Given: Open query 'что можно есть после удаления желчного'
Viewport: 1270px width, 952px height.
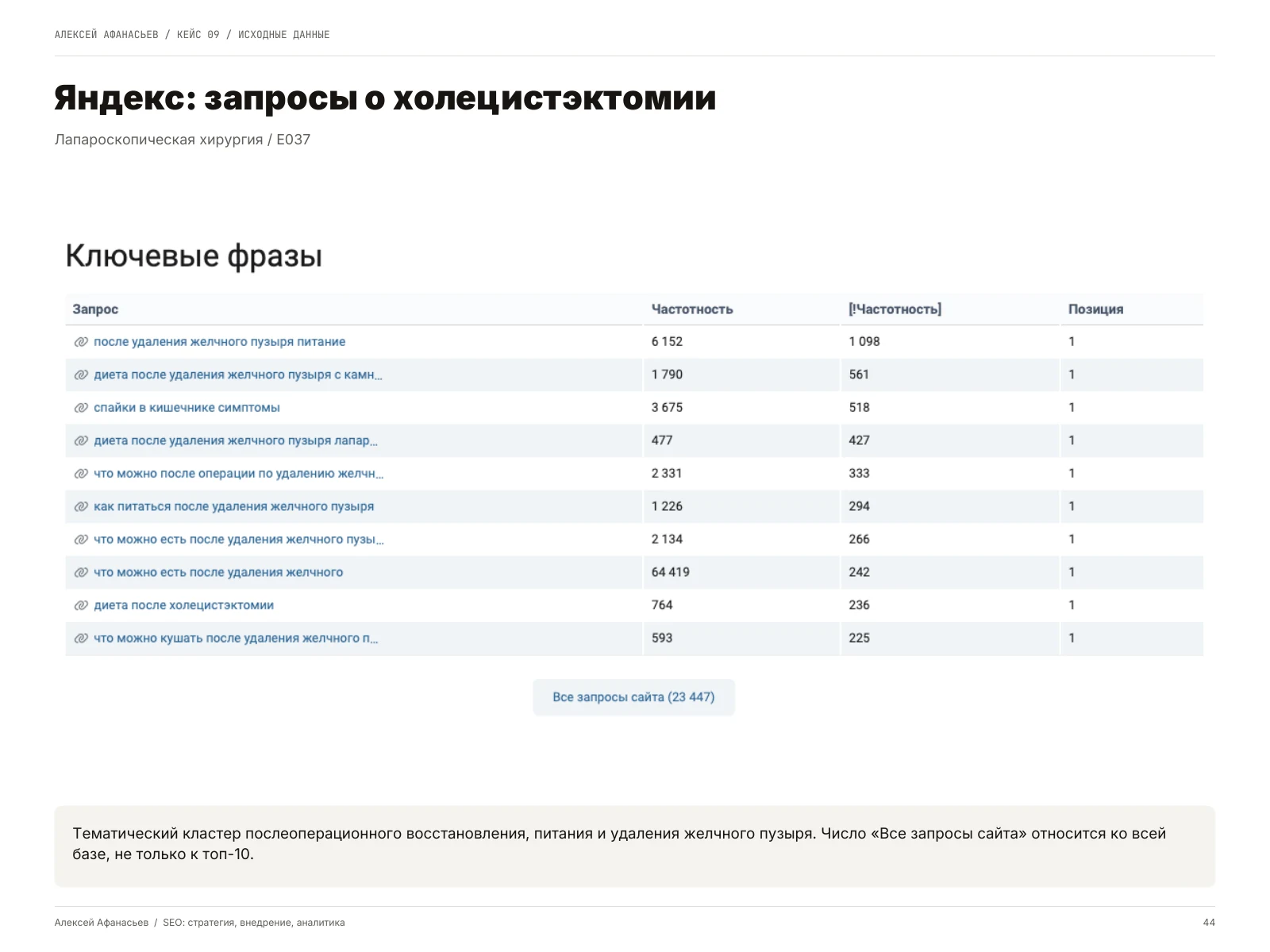Looking at the screenshot, I should [218, 572].
